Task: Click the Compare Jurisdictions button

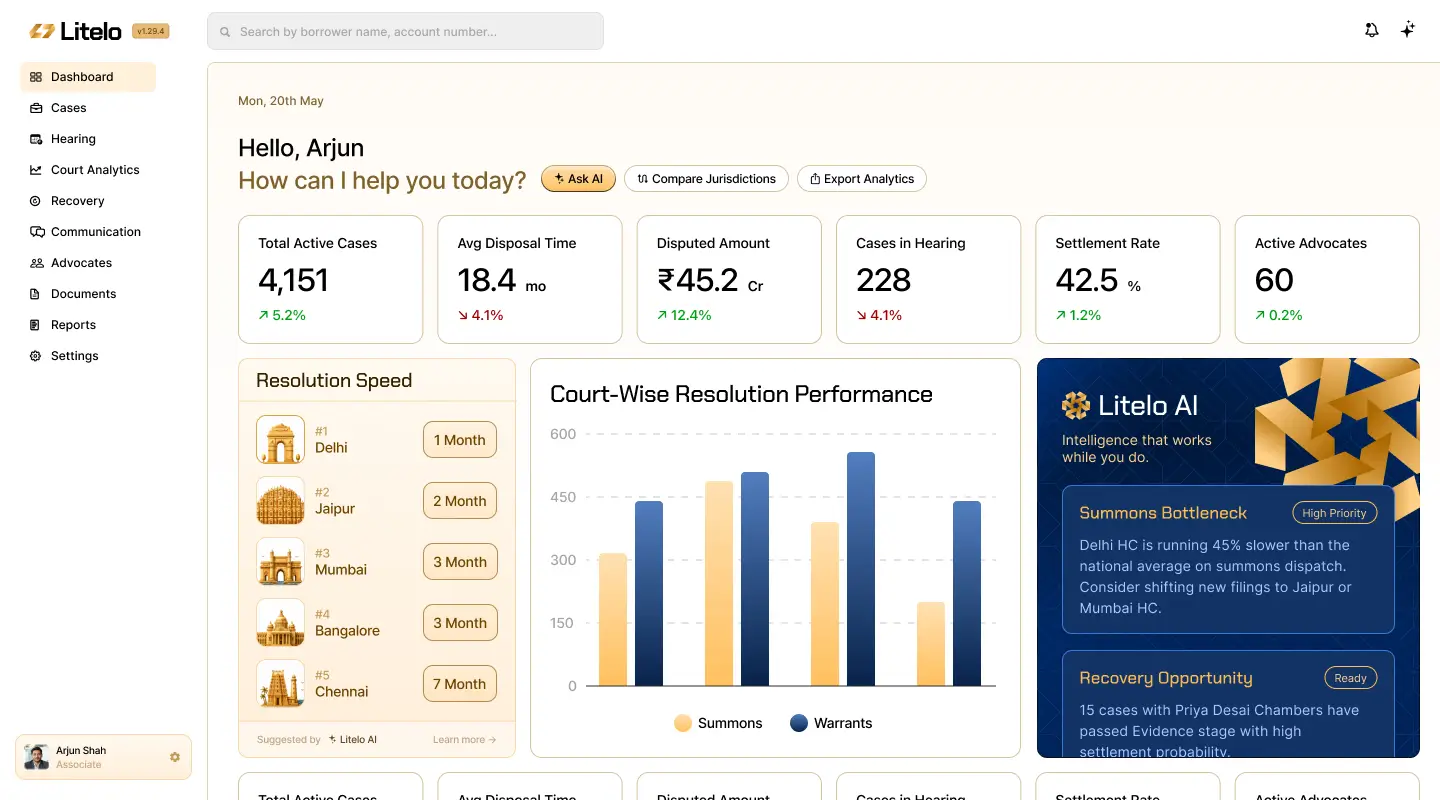Action: [706, 179]
